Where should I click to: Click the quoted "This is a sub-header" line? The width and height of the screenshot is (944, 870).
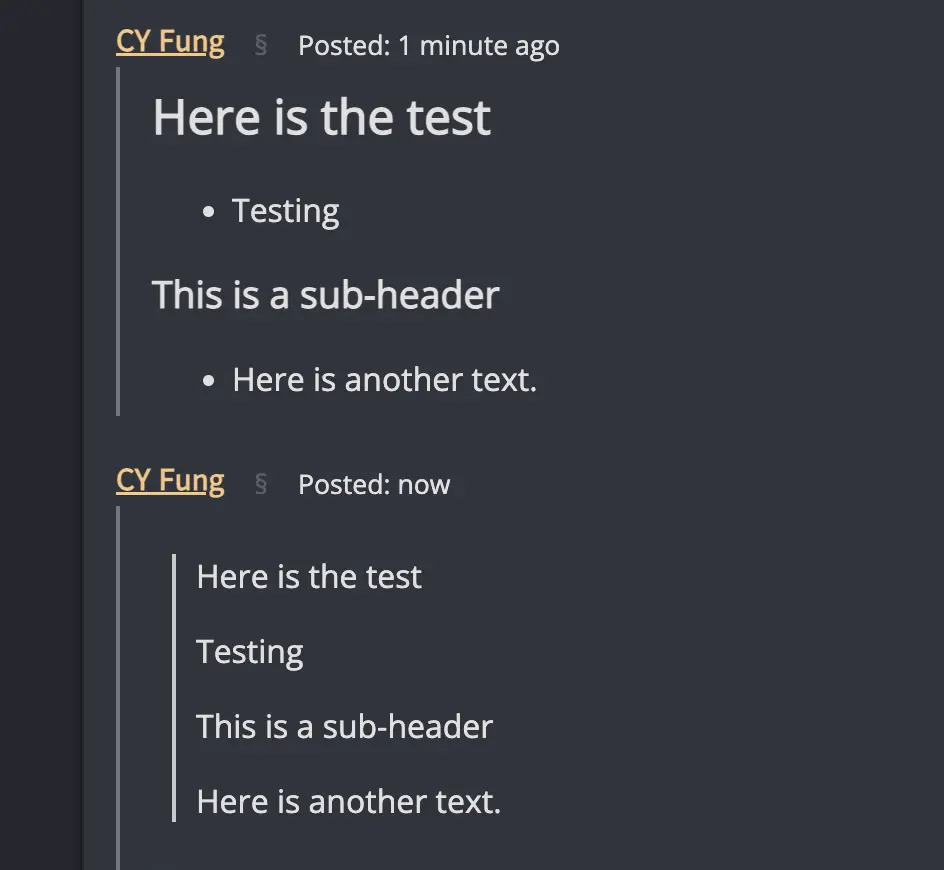[x=344, y=727]
